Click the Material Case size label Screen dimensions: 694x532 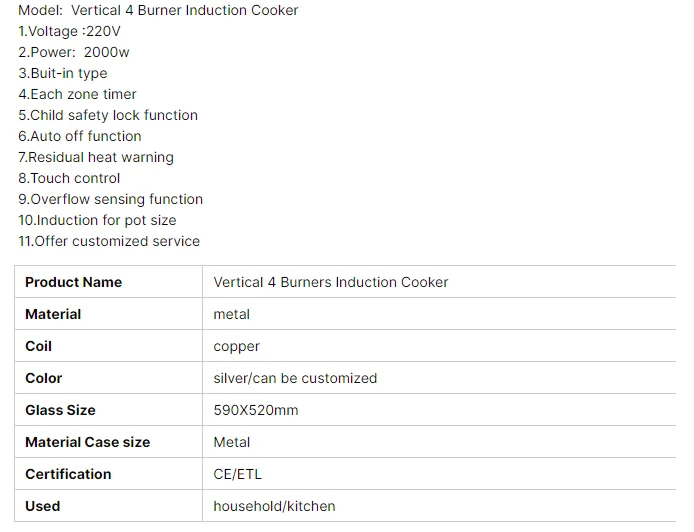tap(88, 442)
